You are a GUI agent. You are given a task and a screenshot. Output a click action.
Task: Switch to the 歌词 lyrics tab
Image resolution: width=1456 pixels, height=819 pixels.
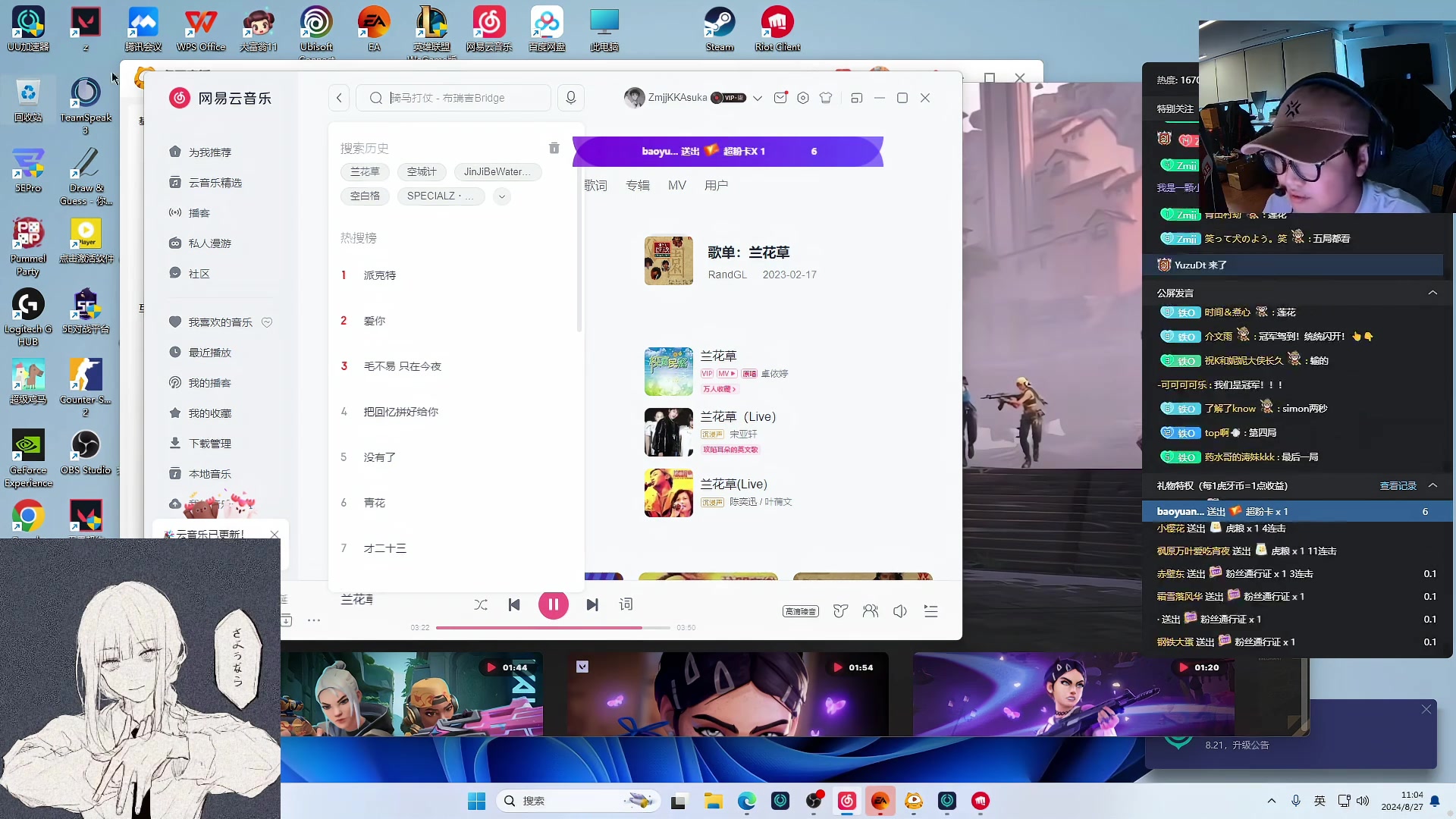click(597, 185)
